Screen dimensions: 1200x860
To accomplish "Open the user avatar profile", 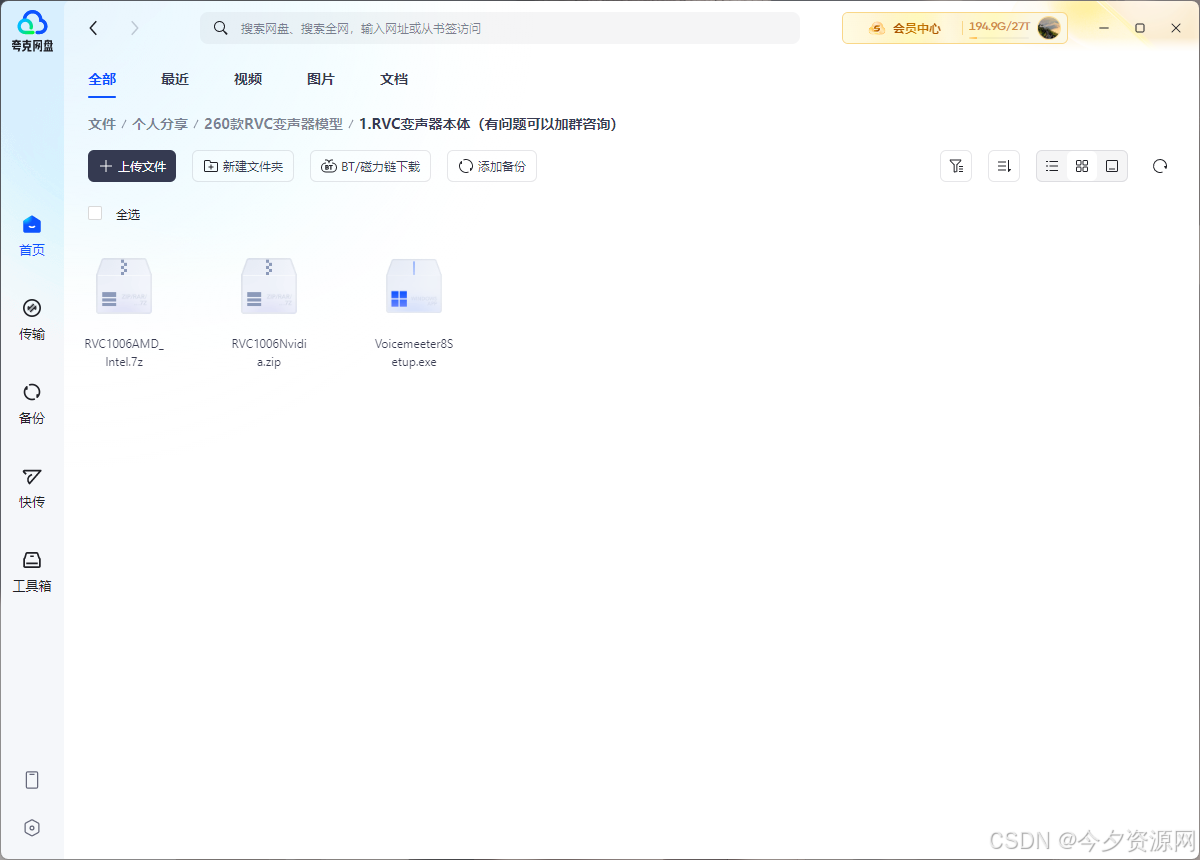I will coord(1049,28).
